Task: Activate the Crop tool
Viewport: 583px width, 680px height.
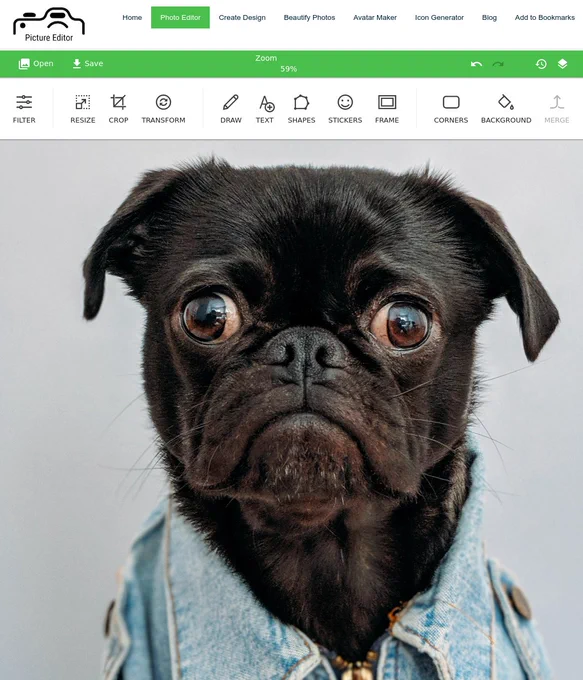Action: [x=118, y=109]
